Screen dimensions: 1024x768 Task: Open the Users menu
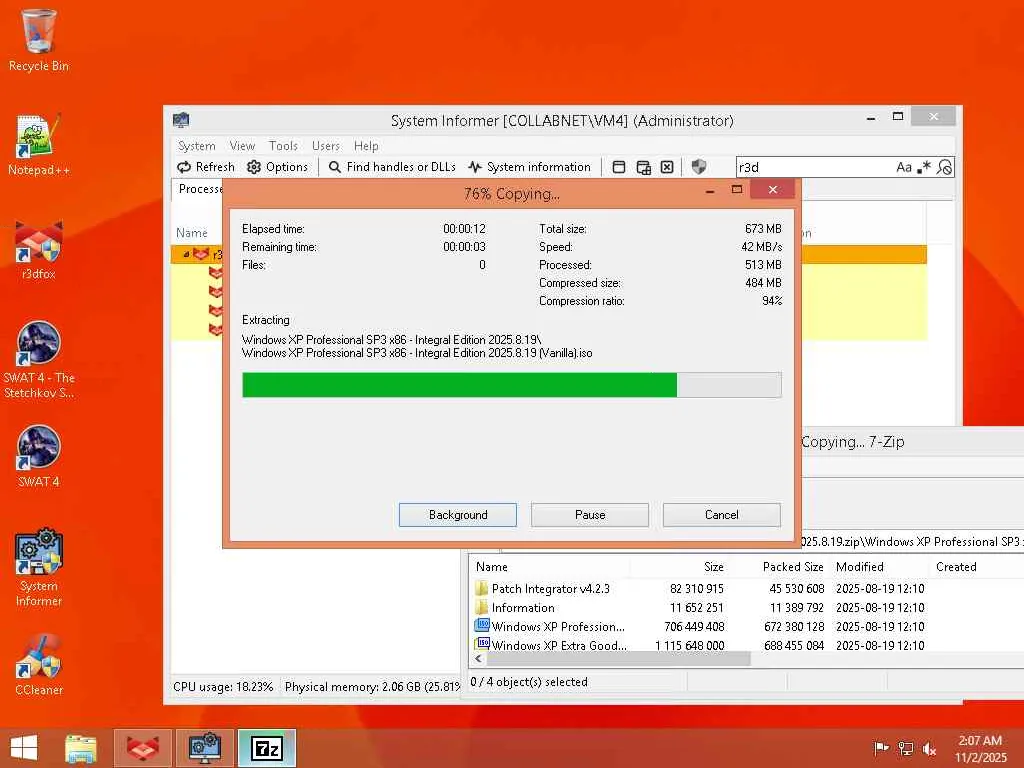click(x=325, y=146)
